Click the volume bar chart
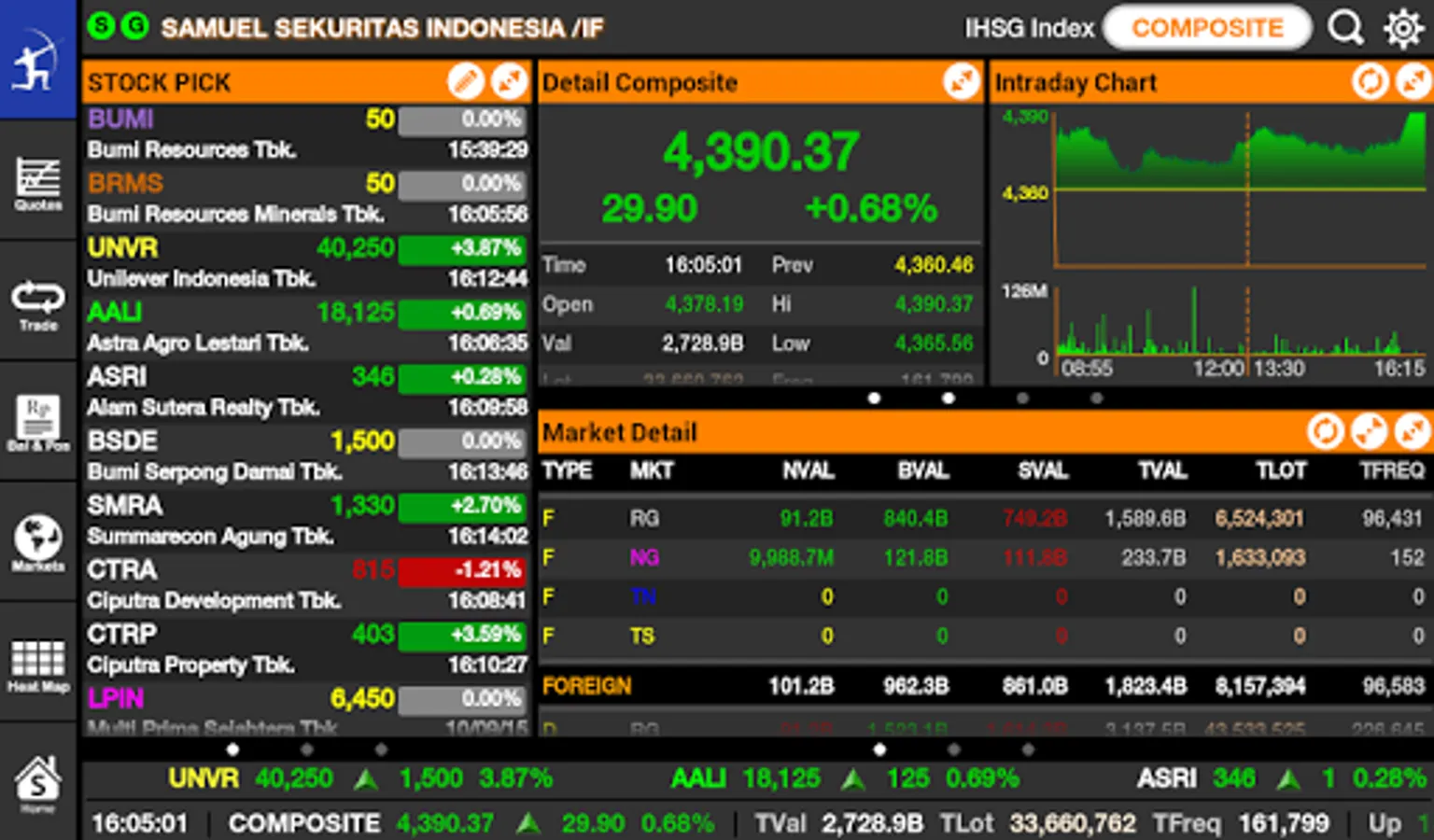Viewport: 1434px width, 840px height. pyautogui.click(x=1241, y=320)
